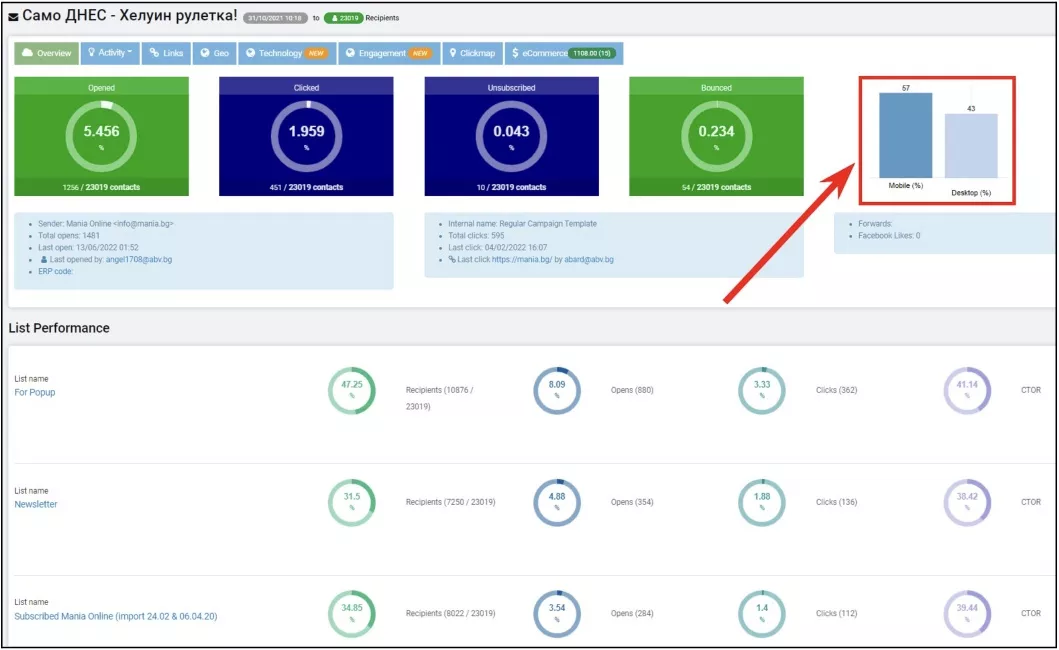Click the 'Opens (354)' label
Image resolution: width=1059 pixels, height=650 pixels.
632,503
